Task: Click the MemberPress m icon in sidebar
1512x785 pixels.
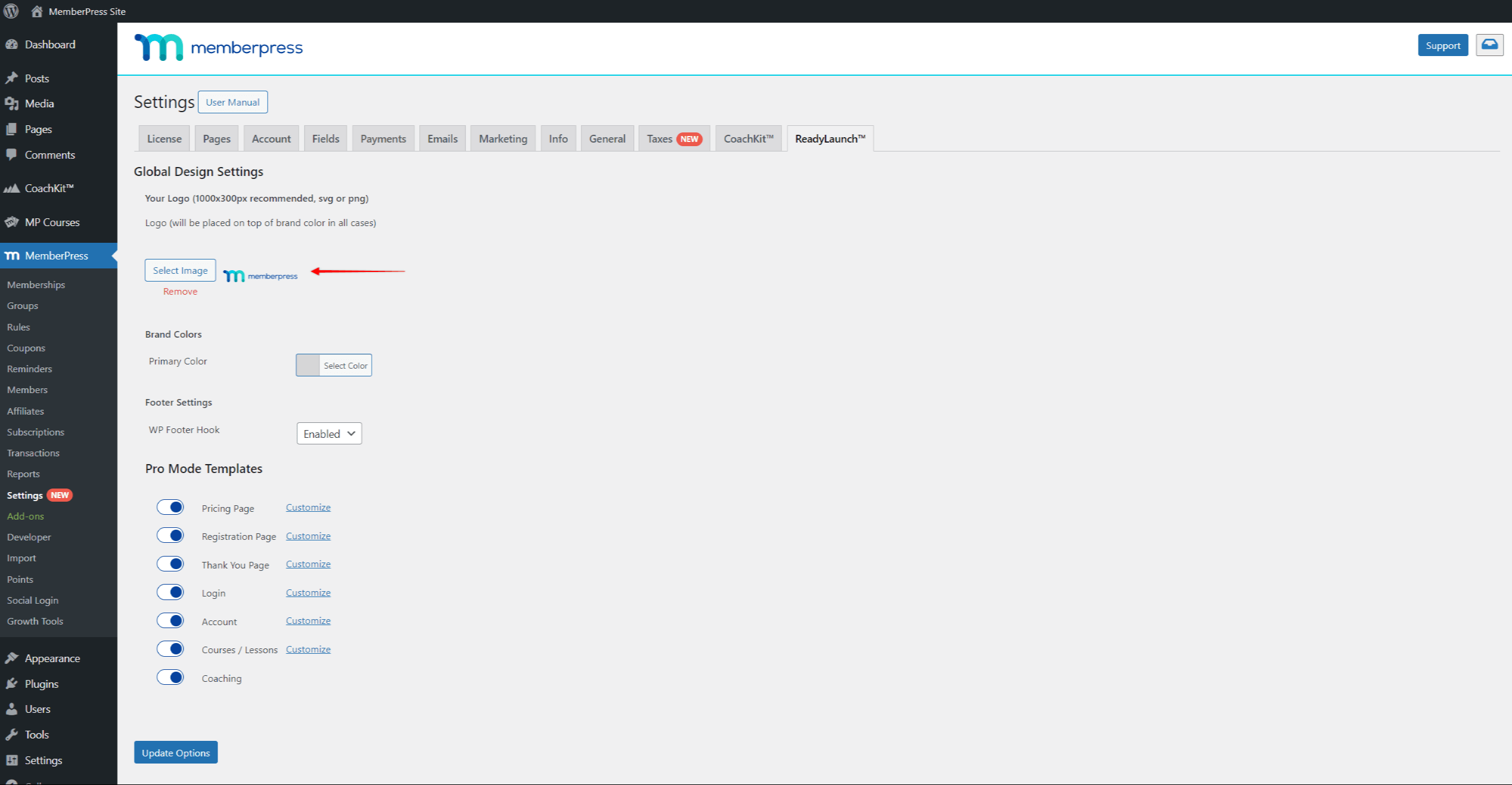Action: (x=12, y=256)
